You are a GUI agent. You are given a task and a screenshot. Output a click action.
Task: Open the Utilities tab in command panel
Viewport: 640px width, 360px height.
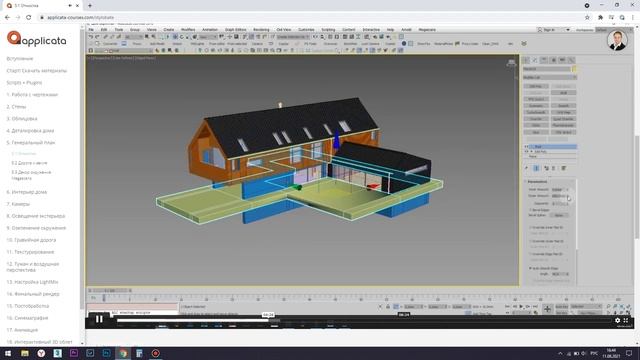(571, 60)
